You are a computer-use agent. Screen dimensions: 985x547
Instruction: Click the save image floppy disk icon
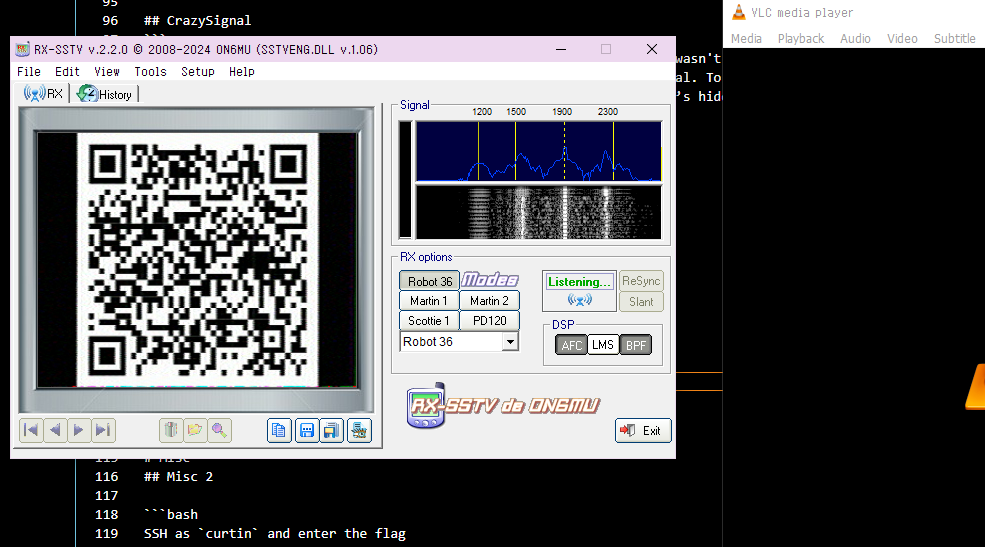pyautogui.click(x=307, y=430)
